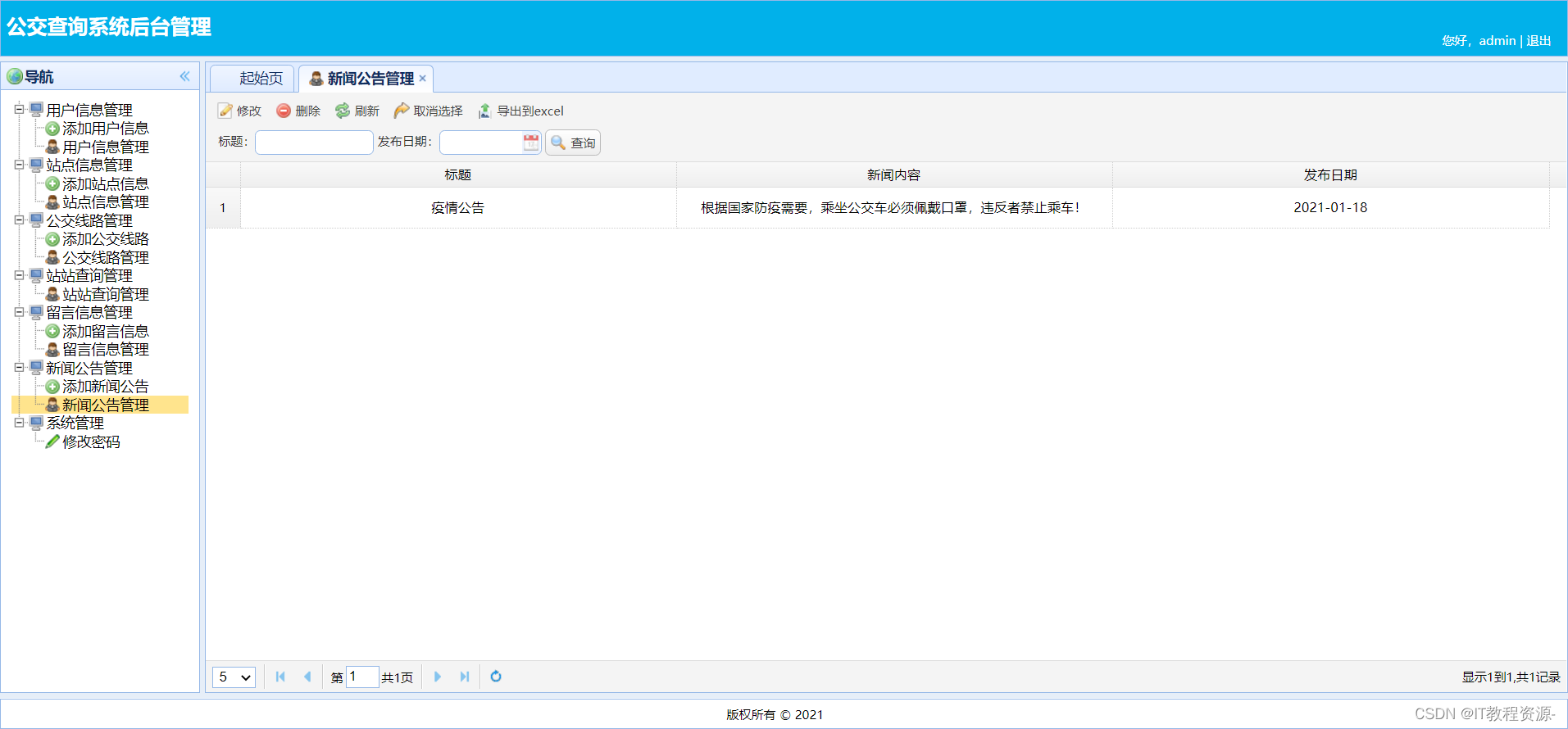Click the green plus icon beside 添加站点信息
Screen dimensions: 1568x729
tap(52, 183)
